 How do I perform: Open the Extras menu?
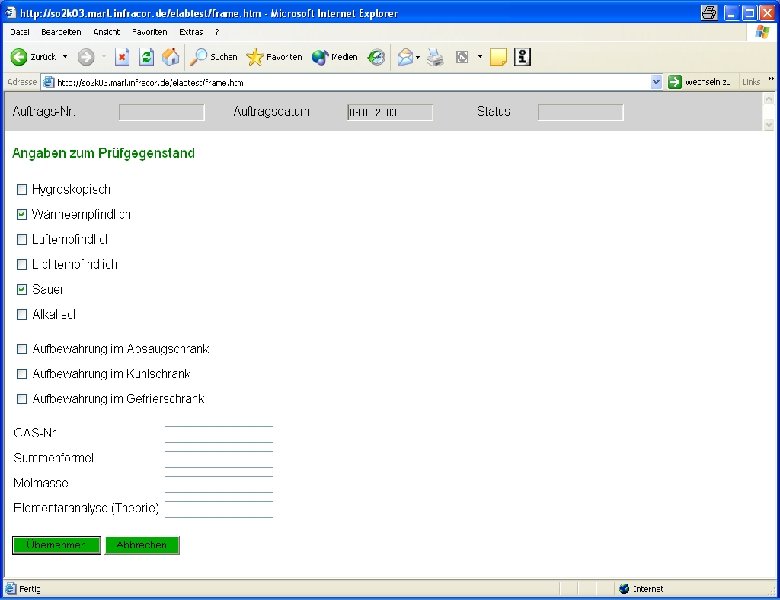[191, 32]
